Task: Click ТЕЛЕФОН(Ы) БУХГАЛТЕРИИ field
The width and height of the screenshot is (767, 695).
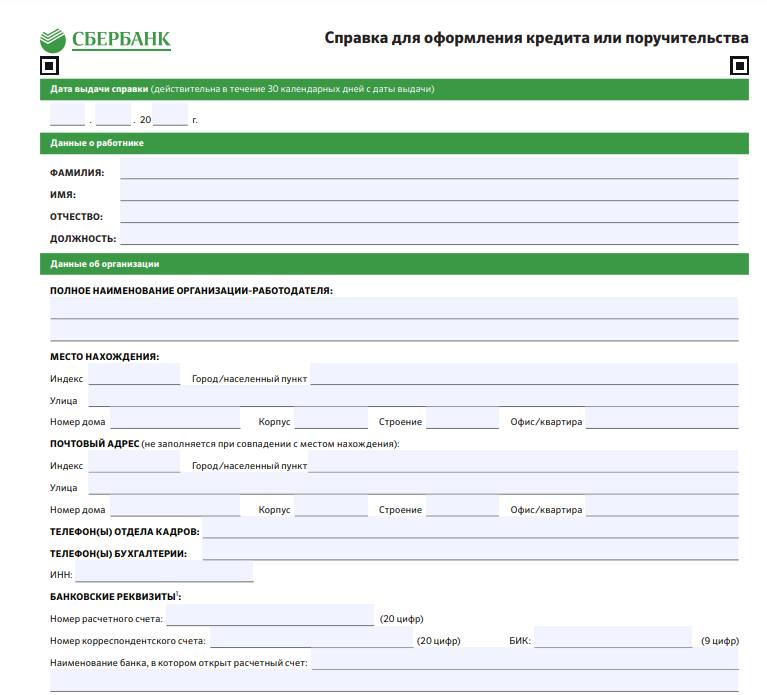Action: (x=470, y=550)
